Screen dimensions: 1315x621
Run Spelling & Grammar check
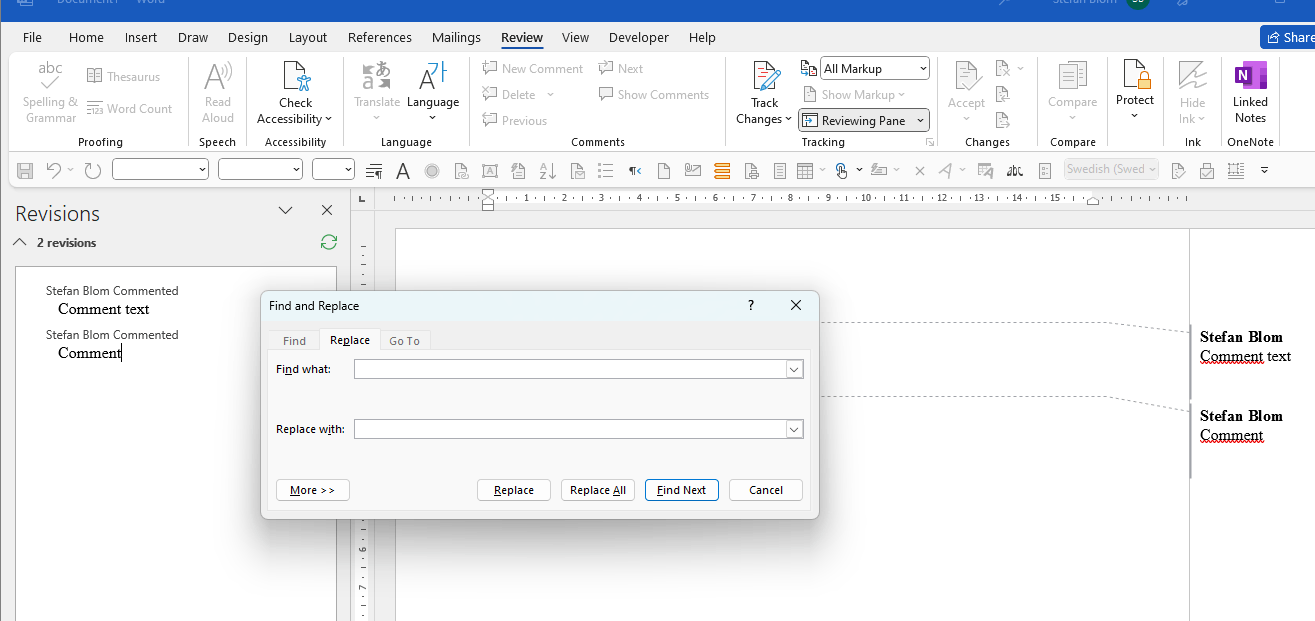point(50,93)
